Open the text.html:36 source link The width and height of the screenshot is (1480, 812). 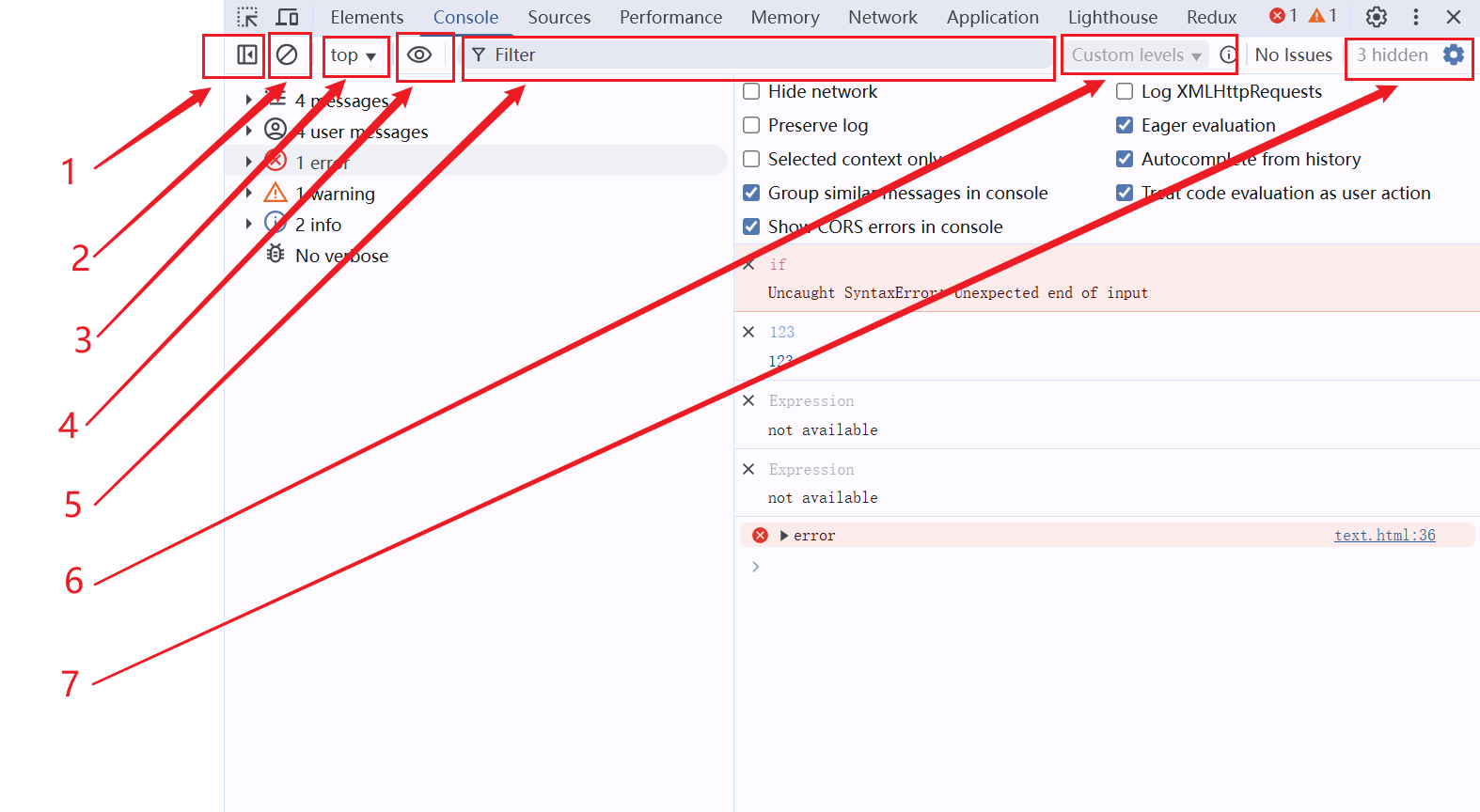tap(1385, 536)
